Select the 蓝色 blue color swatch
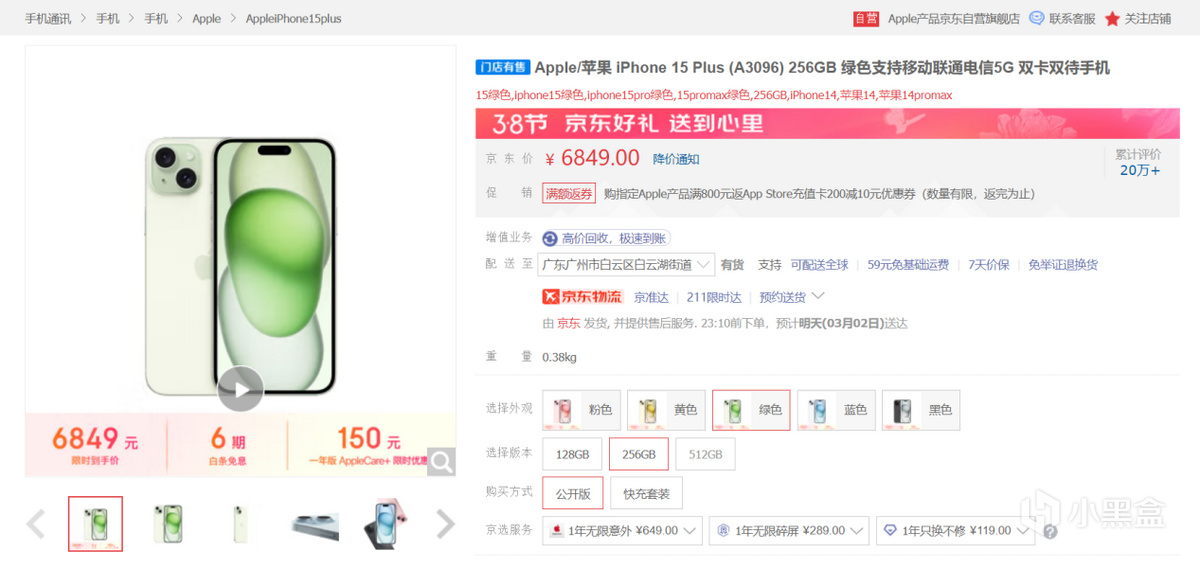This screenshot has width=1200, height=564. point(836,410)
